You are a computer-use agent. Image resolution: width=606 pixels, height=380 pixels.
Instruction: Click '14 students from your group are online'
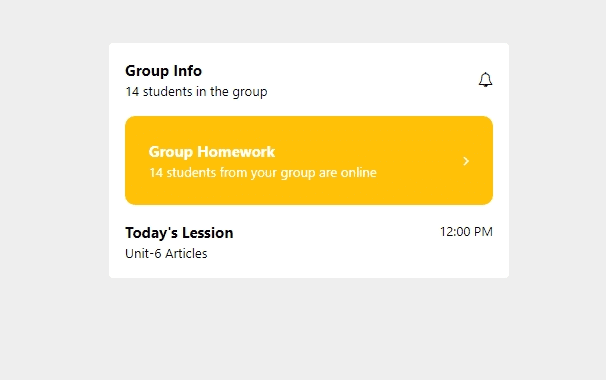(x=263, y=172)
